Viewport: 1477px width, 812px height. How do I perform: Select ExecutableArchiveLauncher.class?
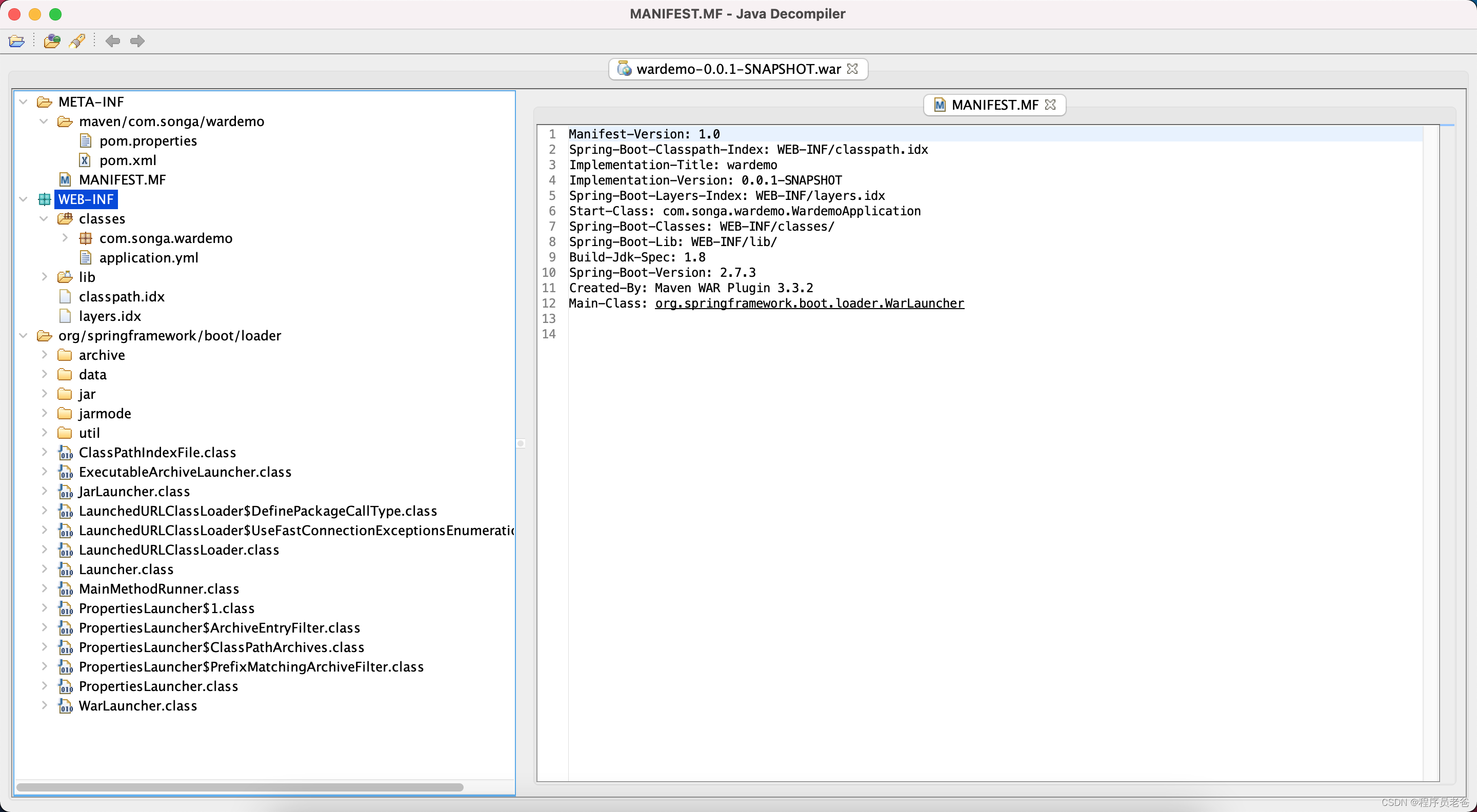(185, 472)
